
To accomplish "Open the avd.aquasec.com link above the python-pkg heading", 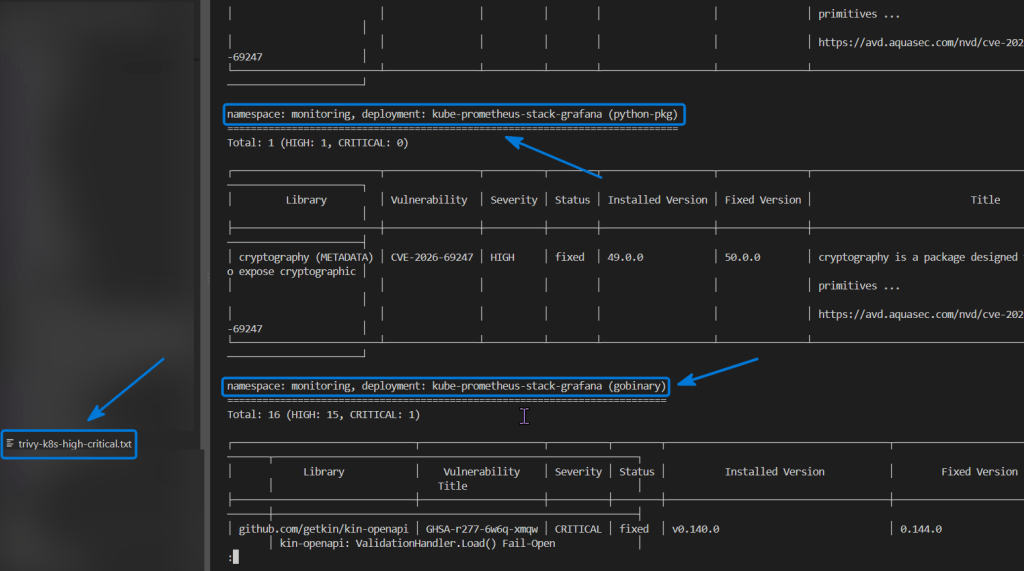I will tap(920, 43).
